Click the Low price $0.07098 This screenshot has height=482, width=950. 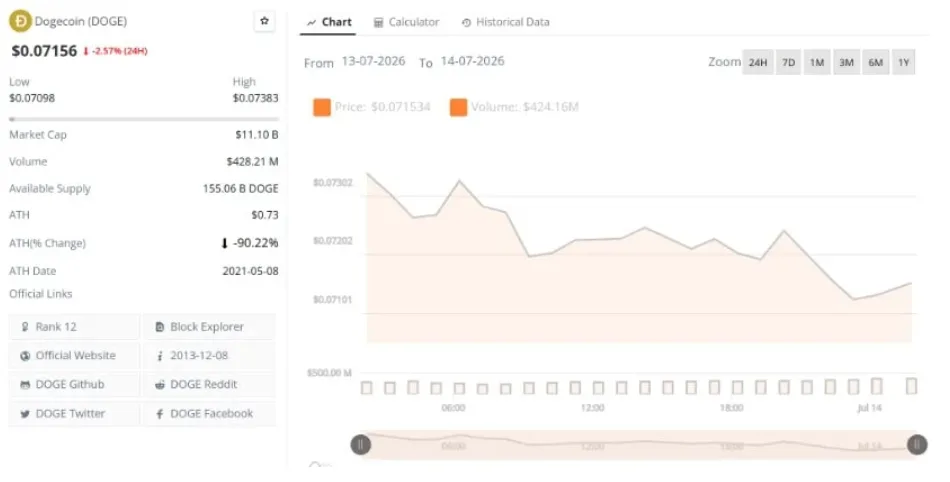coord(32,98)
